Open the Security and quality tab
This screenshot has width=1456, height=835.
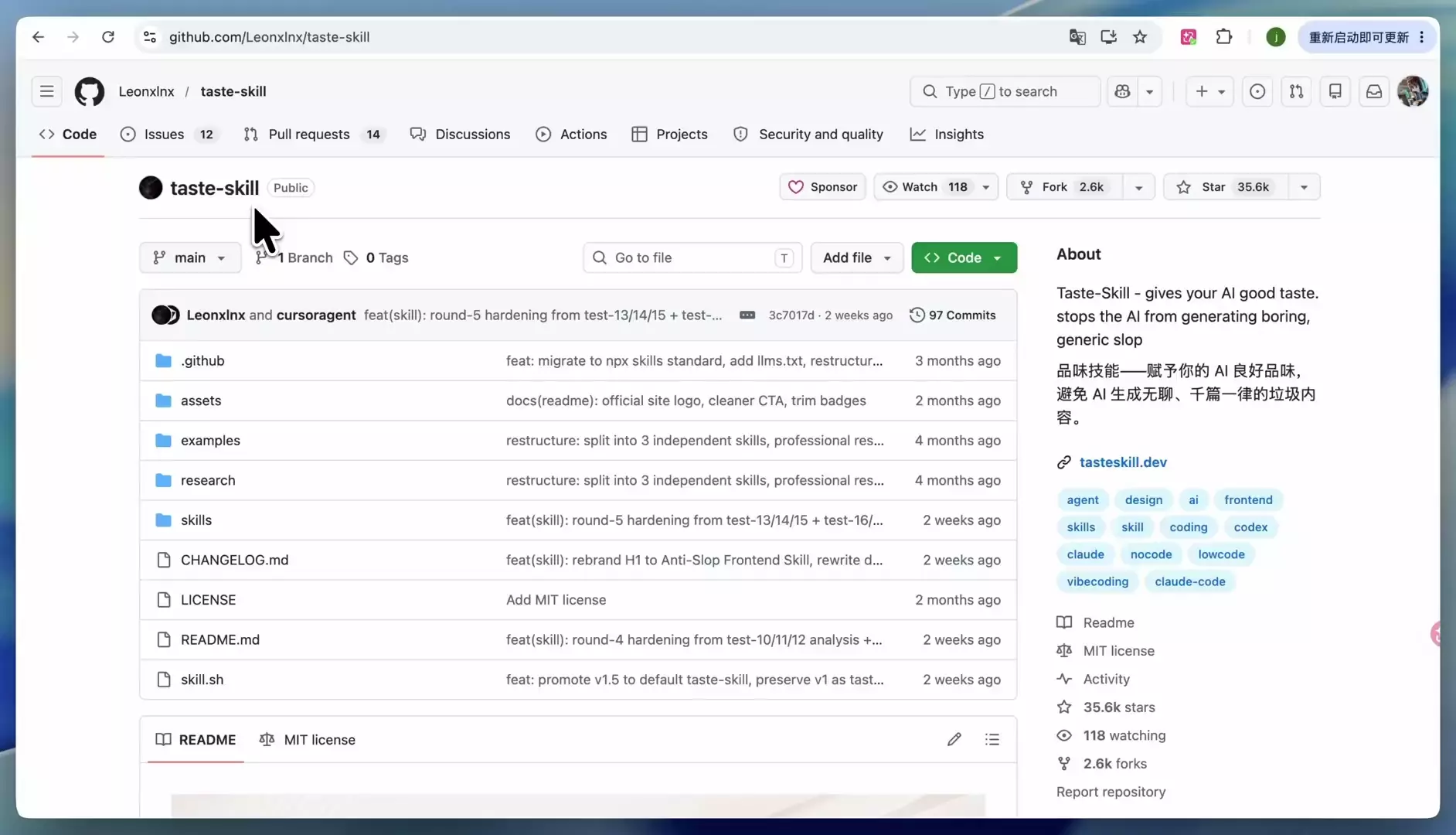pyautogui.click(x=808, y=135)
